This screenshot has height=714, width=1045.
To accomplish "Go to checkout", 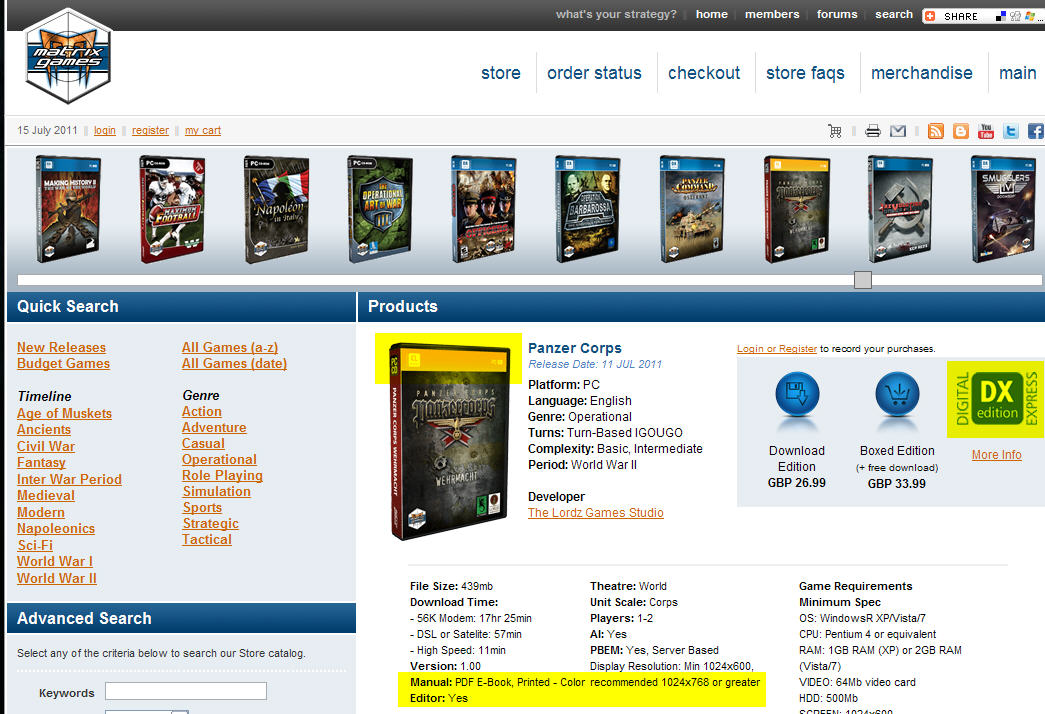I will tap(704, 73).
